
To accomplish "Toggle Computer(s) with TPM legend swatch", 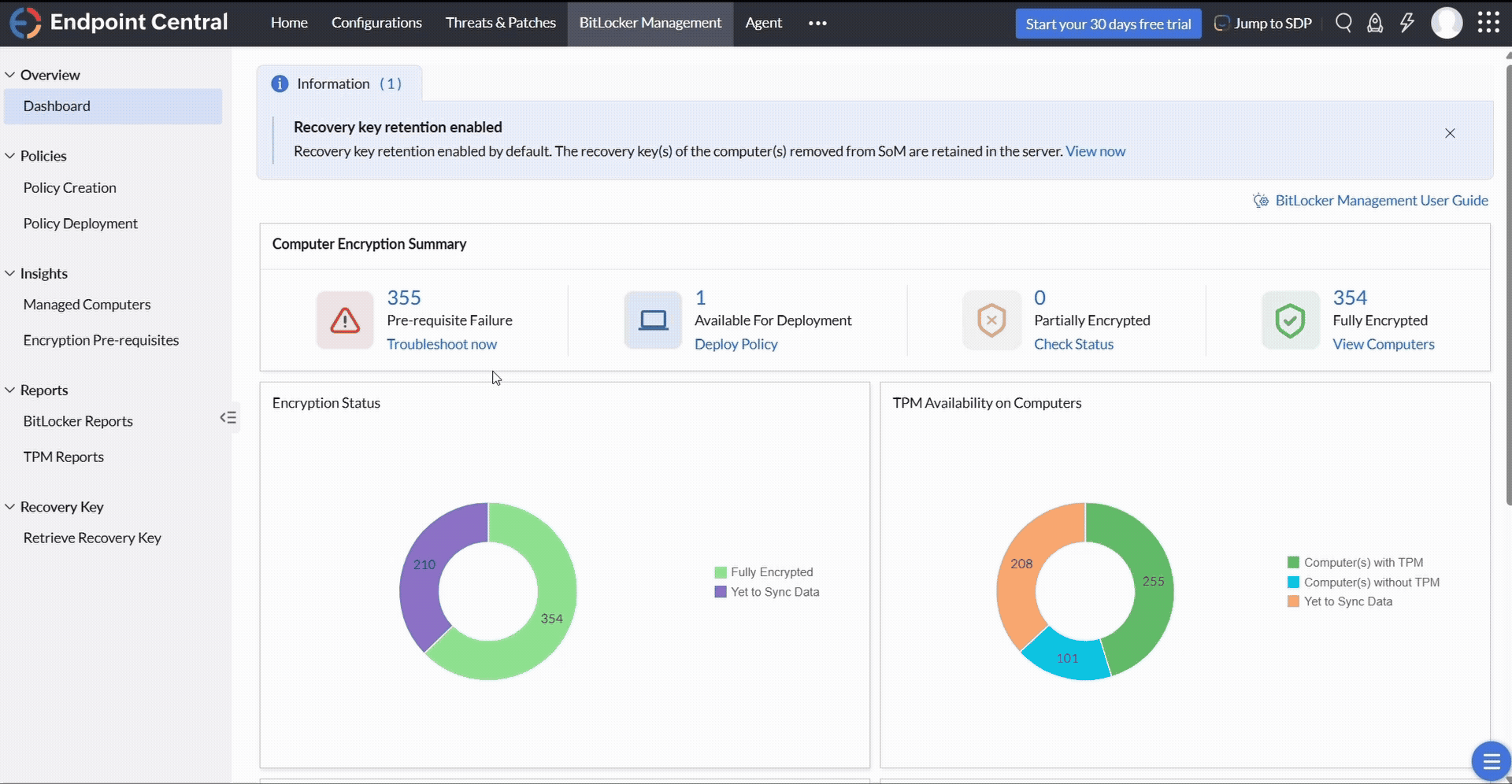I will tap(1293, 562).
